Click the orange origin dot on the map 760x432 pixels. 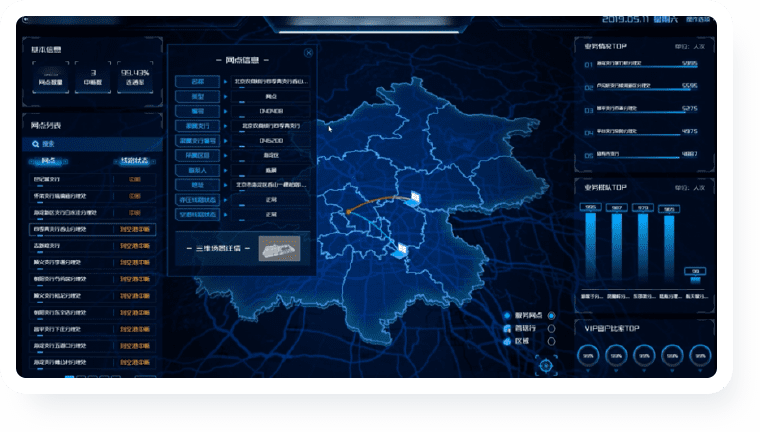[x=348, y=212]
